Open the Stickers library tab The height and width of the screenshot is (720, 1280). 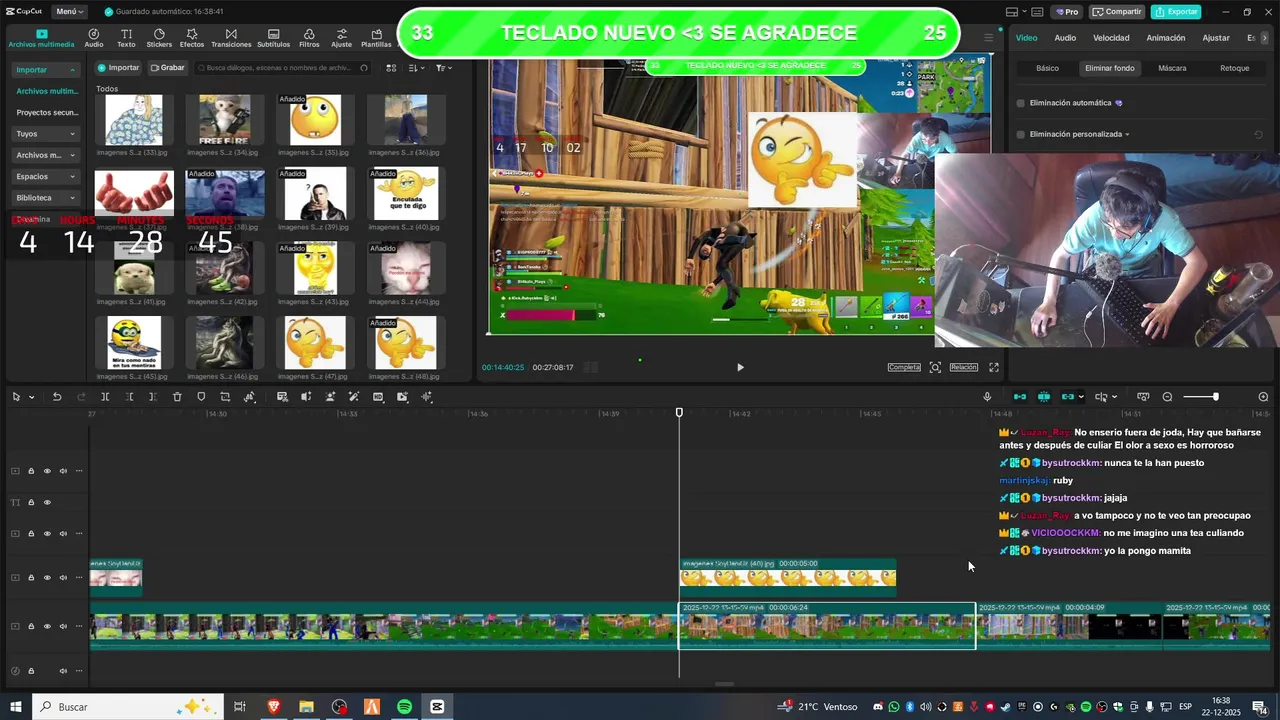pos(159,38)
